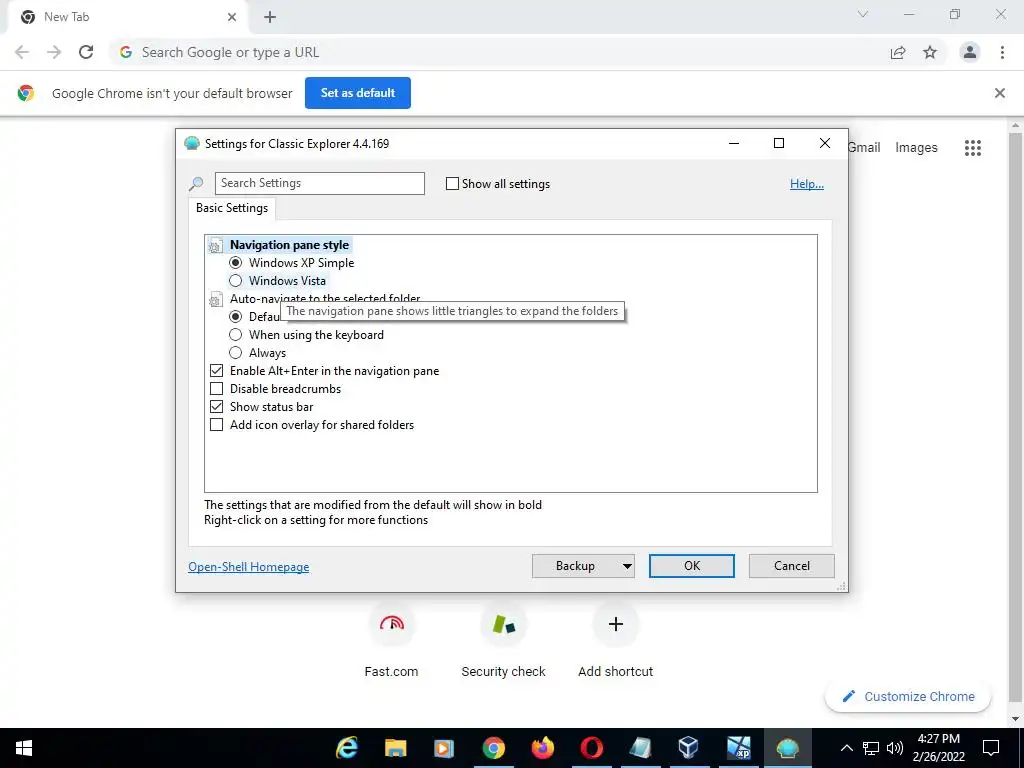Click Customize Chrome button
1024x768 pixels.
(908, 697)
